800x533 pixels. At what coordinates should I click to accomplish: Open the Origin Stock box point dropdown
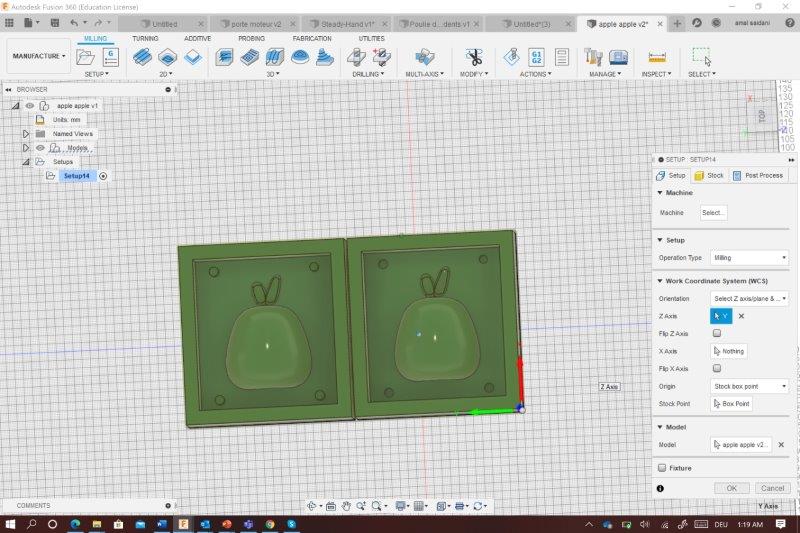click(x=749, y=386)
